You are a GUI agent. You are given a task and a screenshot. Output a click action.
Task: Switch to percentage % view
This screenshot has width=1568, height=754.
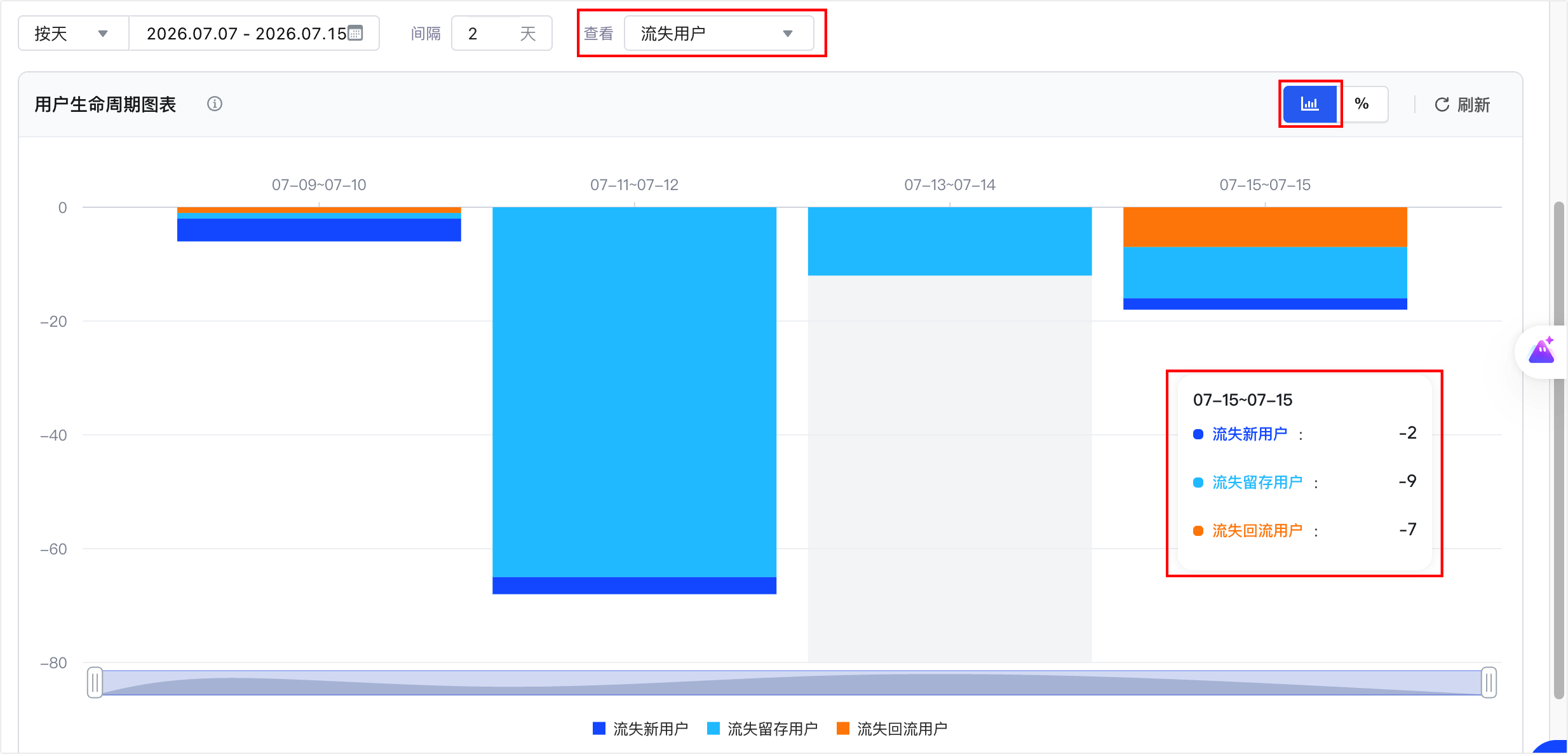1362,104
